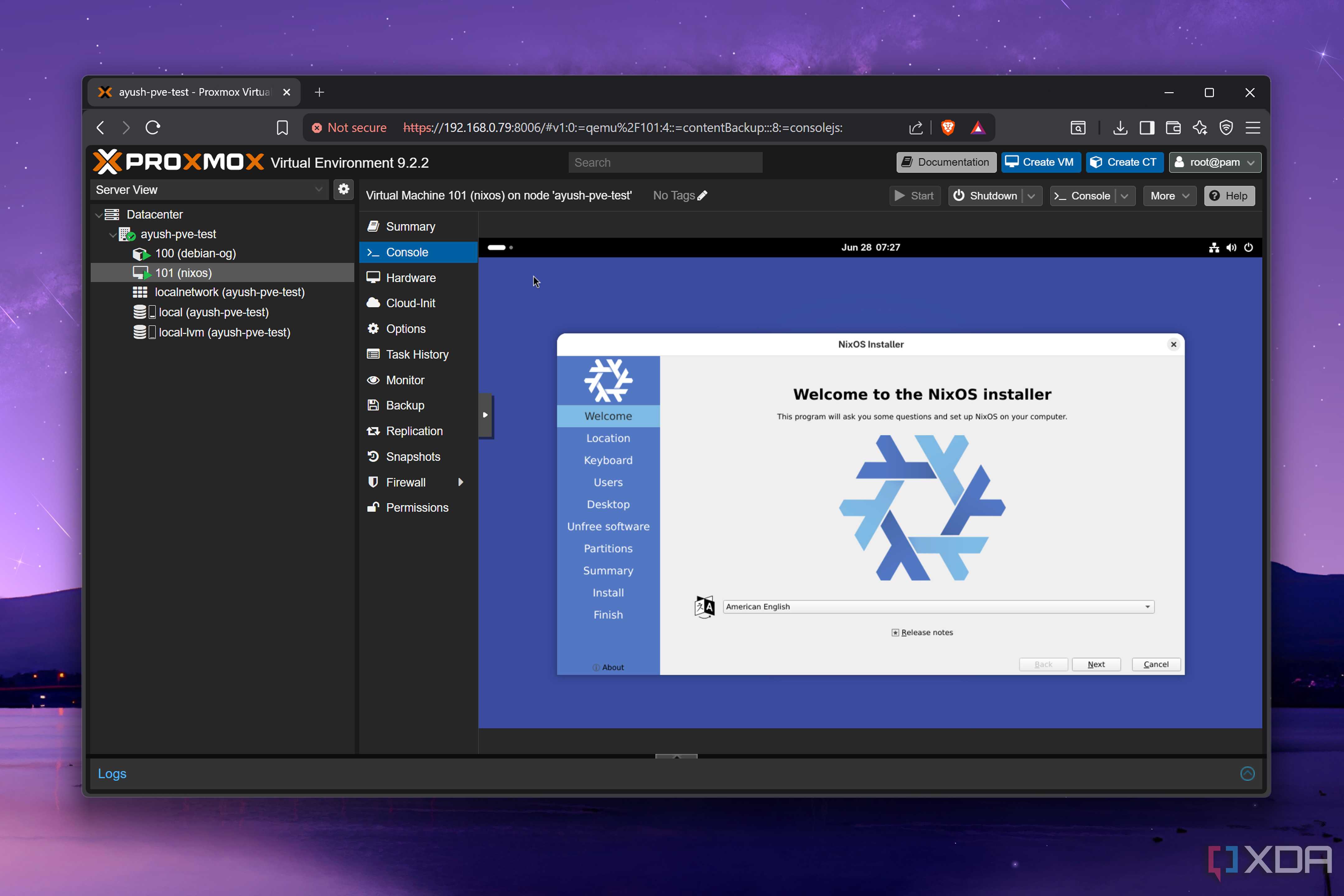Image resolution: width=1344 pixels, height=896 pixels.
Task: Click the Proxmox Search field
Action: click(665, 163)
